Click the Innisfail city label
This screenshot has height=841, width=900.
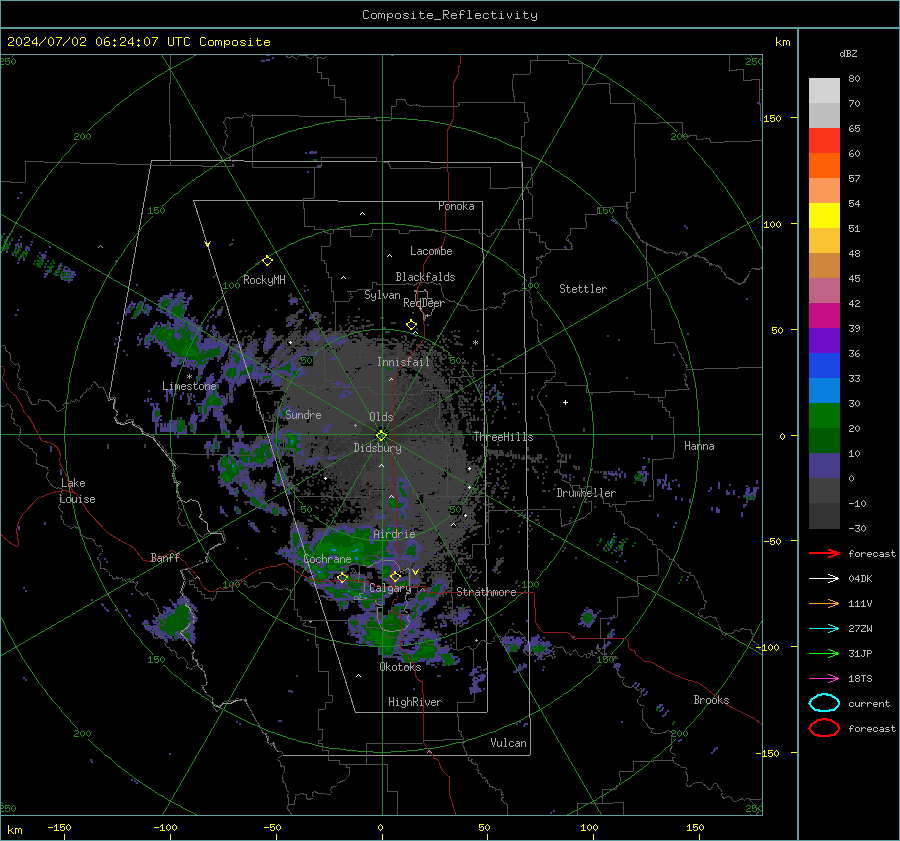tap(403, 362)
